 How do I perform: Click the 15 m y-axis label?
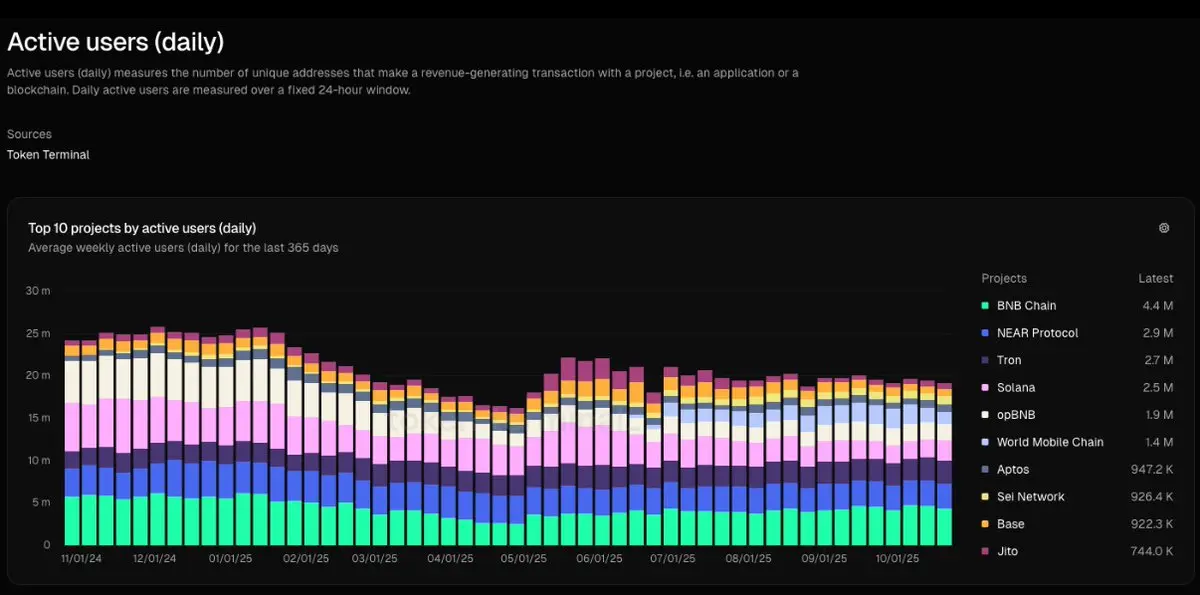pyautogui.click(x=37, y=418)
